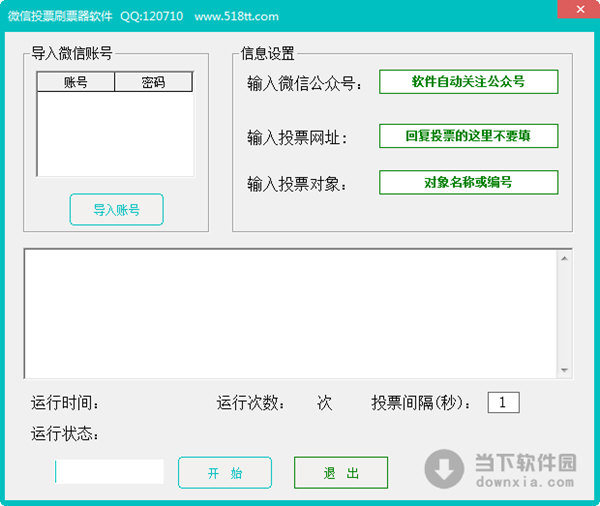The image size is (600, 506).
Task: Click the log scrollbar up arrow
Action: 564,259
